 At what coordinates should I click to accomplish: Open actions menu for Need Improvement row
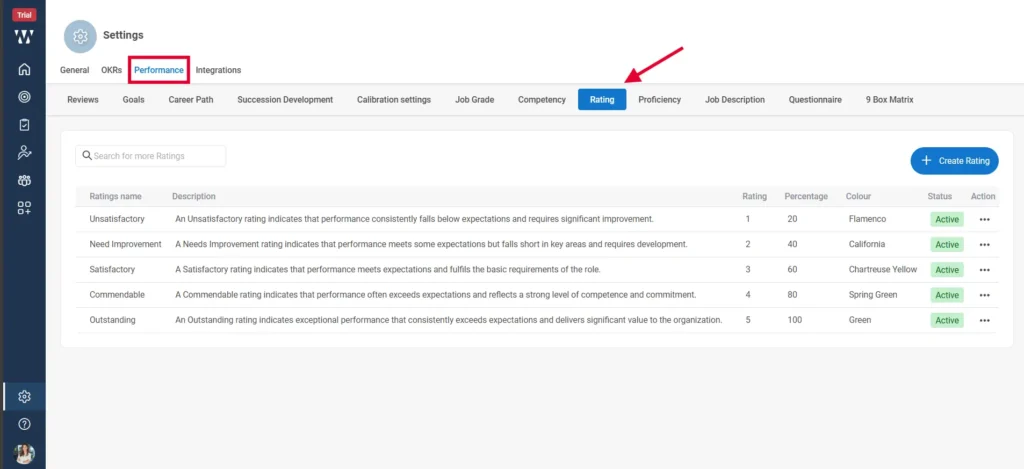click(985, 244)
